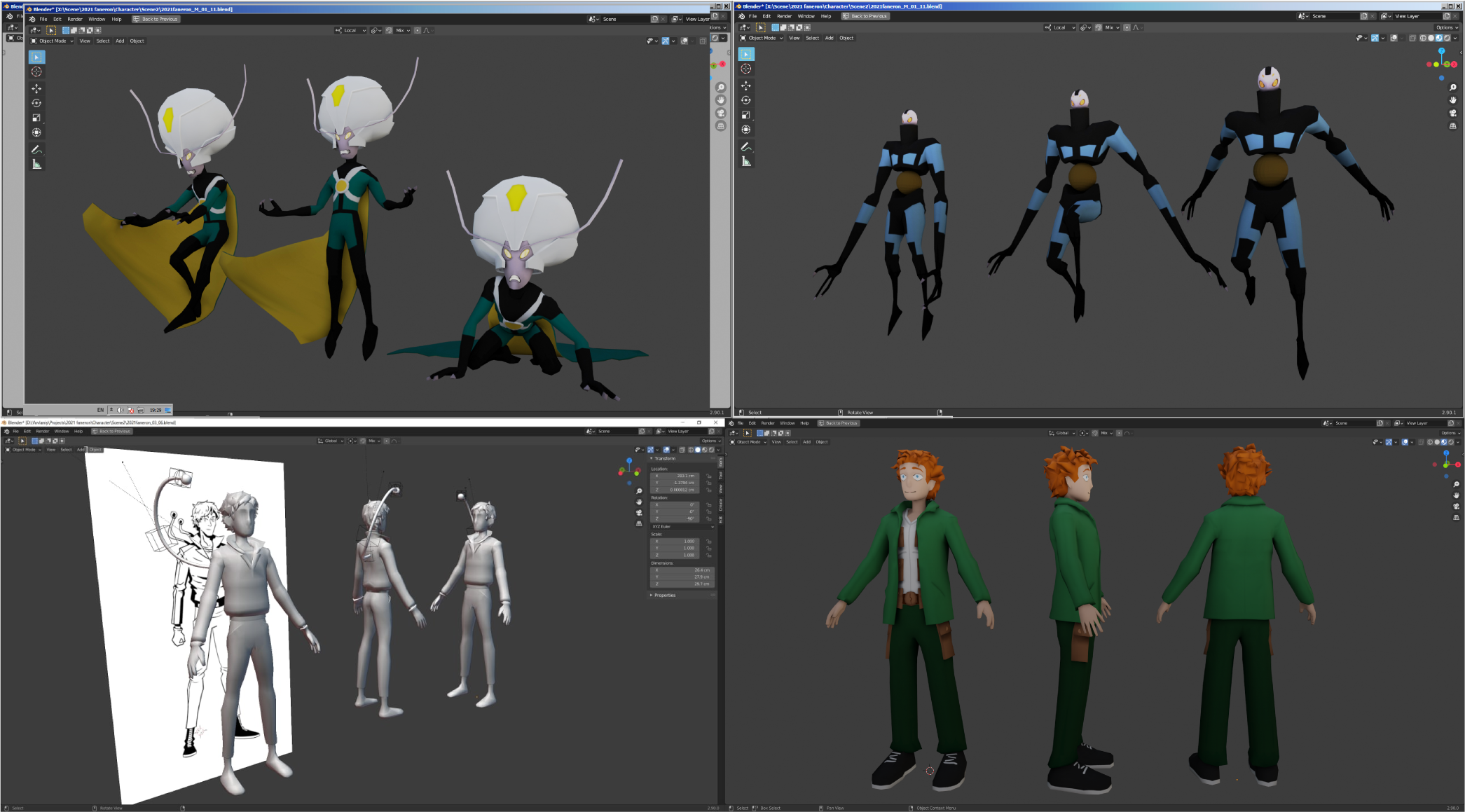This screenshot has height=812, width=1465.
Task: Lock Location X in the Transform panel
Action: click(x=709, y=476)
